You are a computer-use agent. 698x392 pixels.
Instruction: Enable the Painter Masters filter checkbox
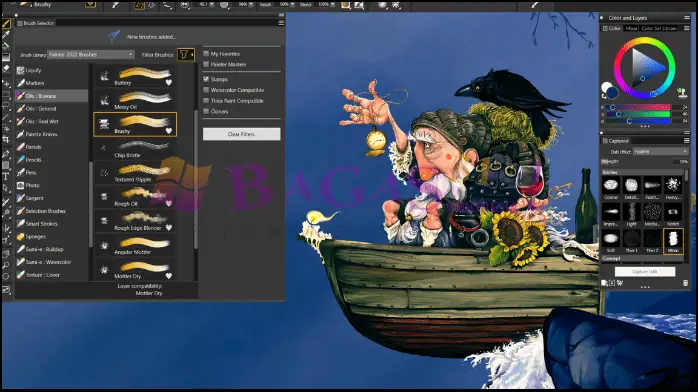(x=206, y=64)
